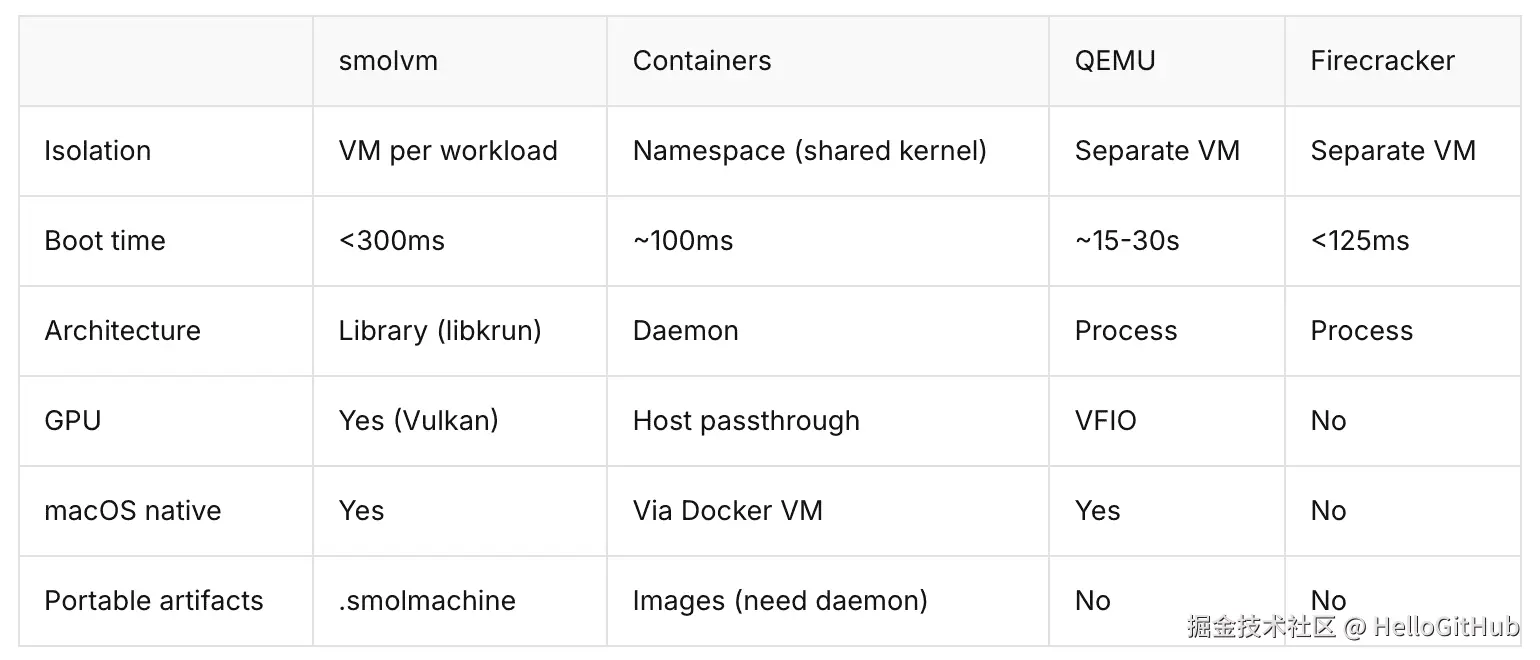Click the smolvm column header
This screenshot has height=660, width=1540.
point(388,61)
